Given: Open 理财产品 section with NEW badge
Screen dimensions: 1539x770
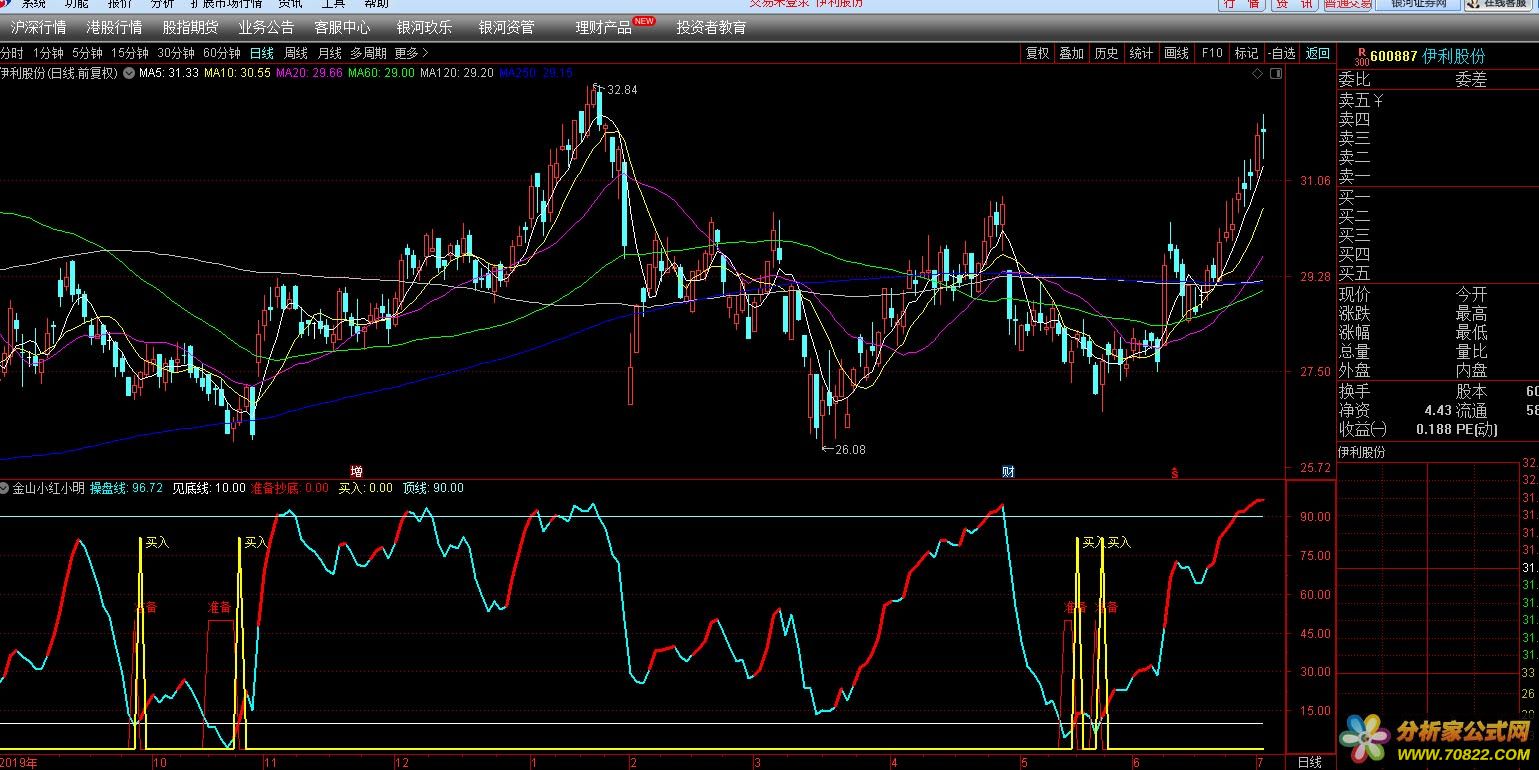Looking at the screenshot, I should [604, 28].
